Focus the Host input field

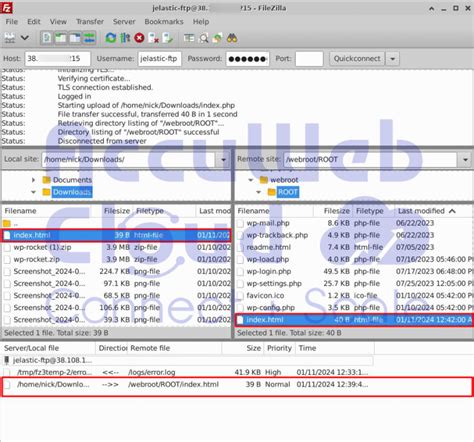(x=58, y=59)
